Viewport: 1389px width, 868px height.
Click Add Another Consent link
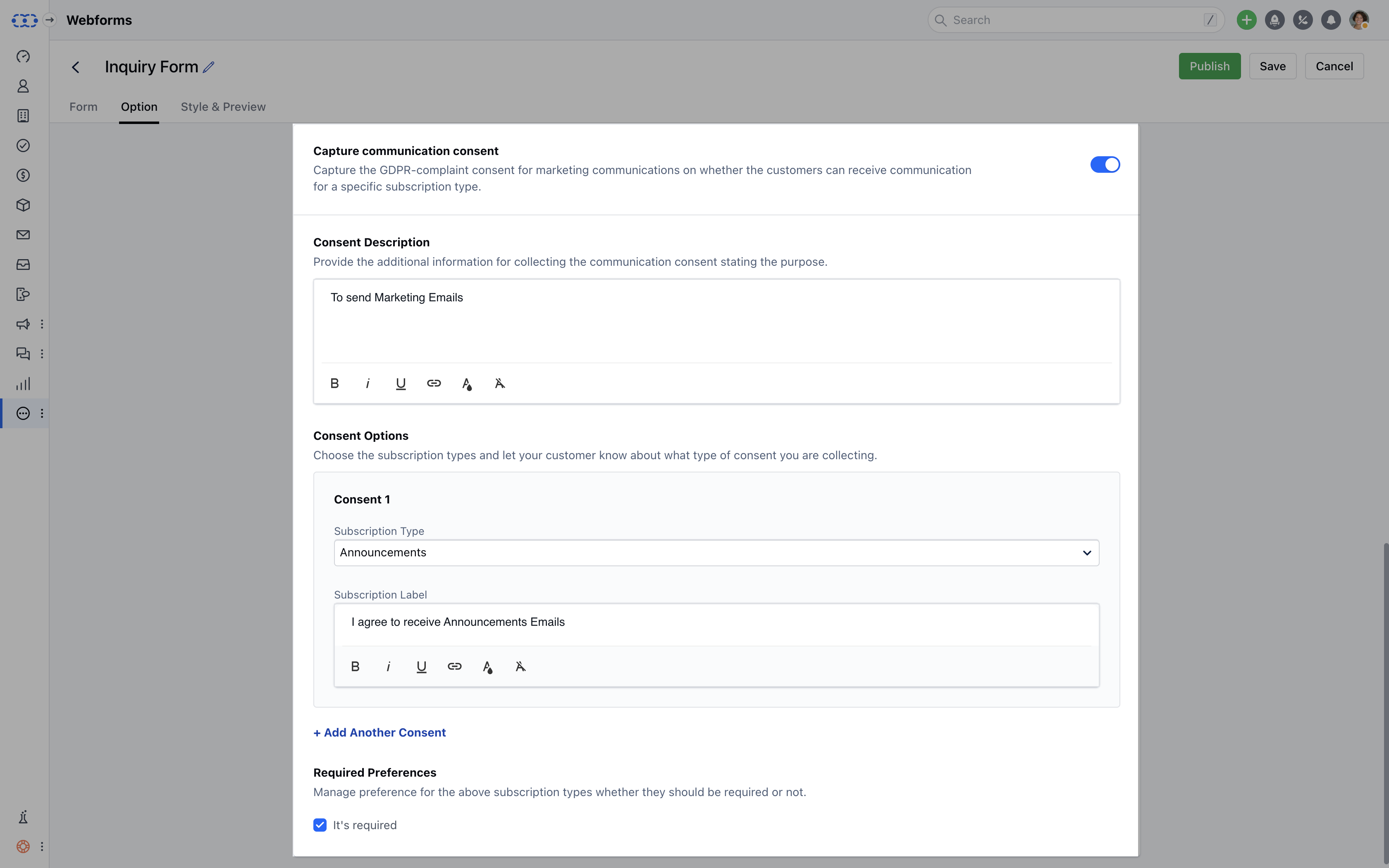[x=379, y=732]
